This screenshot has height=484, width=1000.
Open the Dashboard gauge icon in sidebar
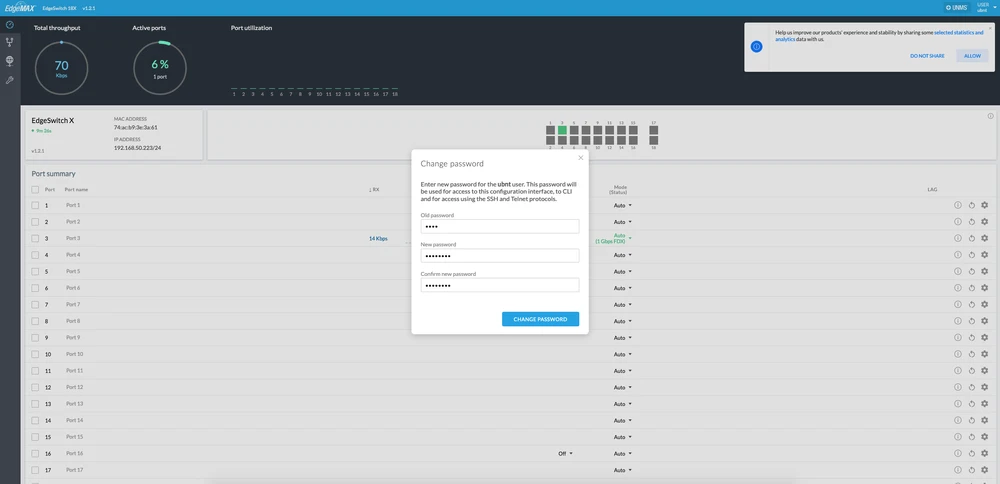9,25
